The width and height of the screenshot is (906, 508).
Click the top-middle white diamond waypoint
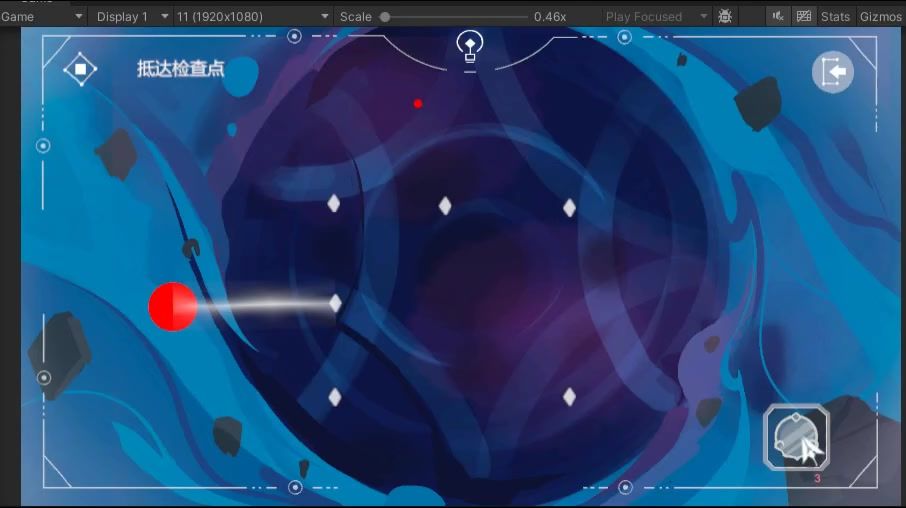coord(445,206)
